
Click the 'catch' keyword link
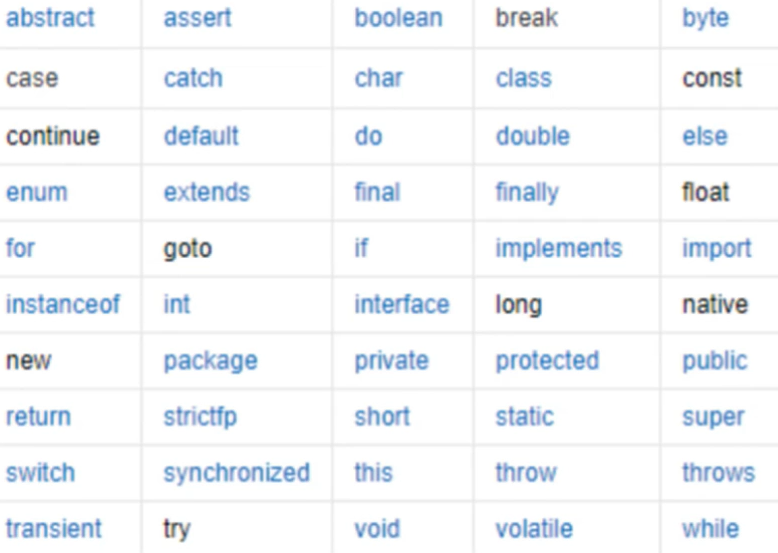tap(194, 78)
